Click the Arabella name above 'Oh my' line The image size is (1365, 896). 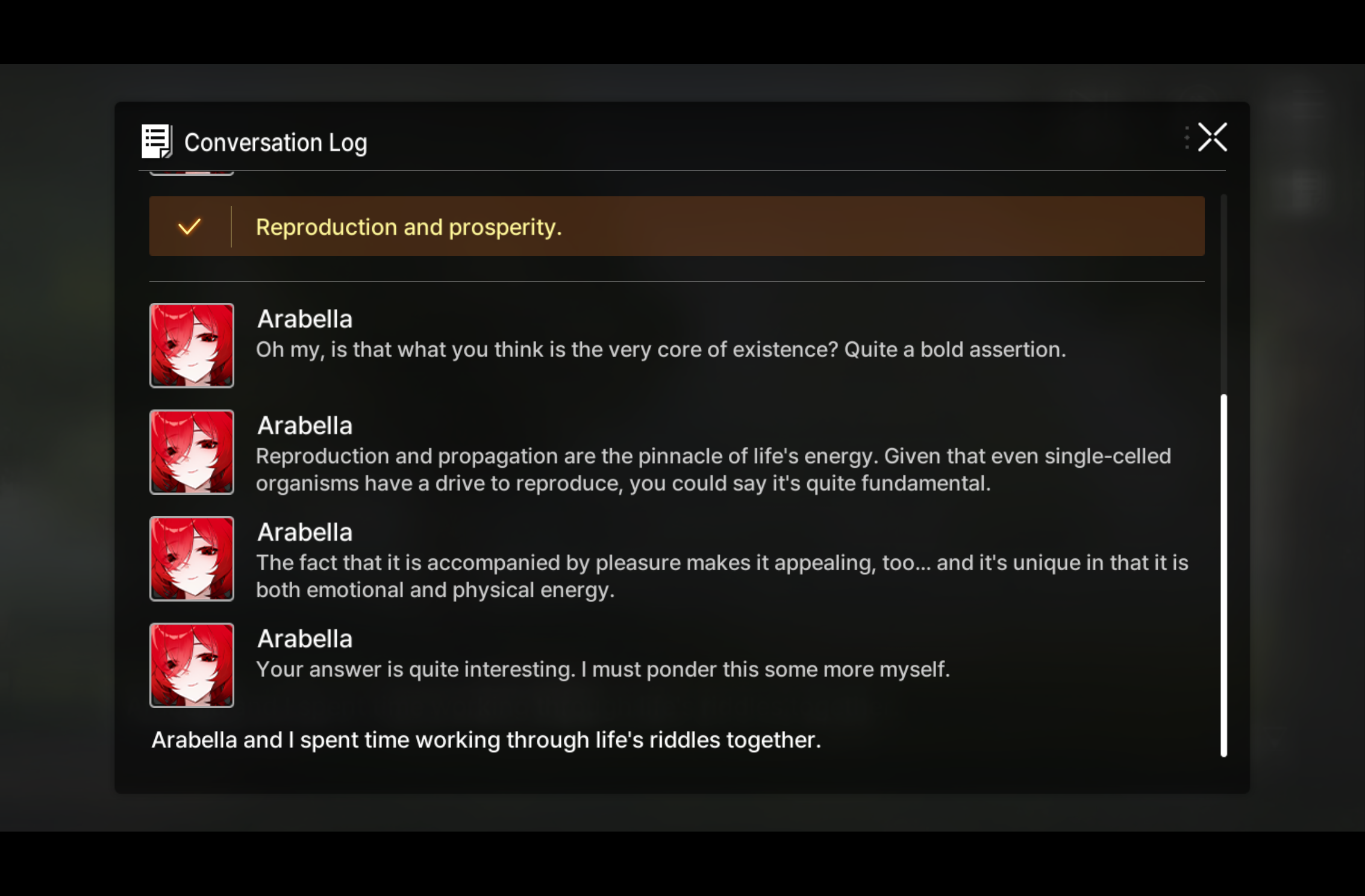tap(305, 319)
